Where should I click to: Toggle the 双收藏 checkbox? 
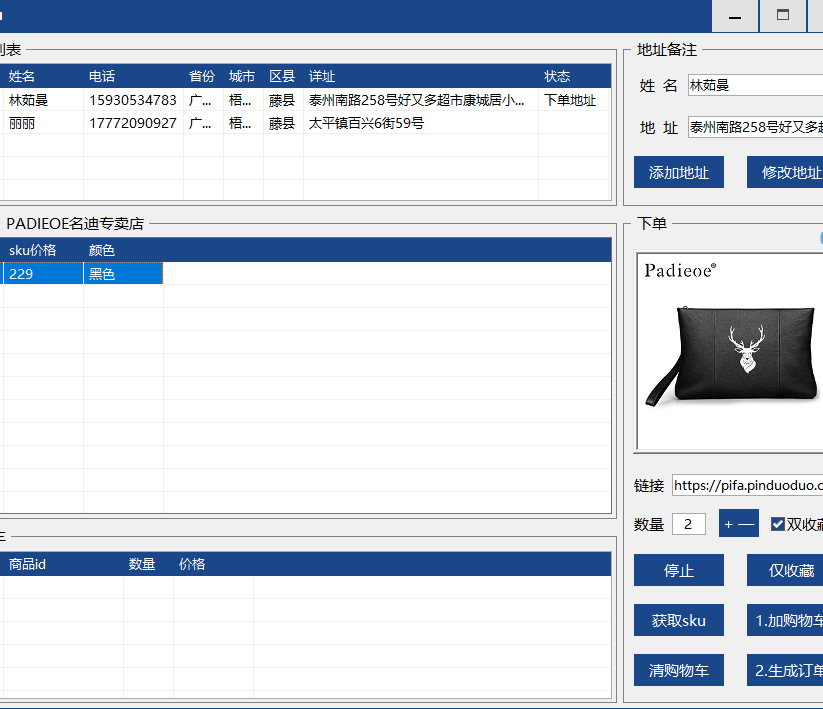coord(778,524)
